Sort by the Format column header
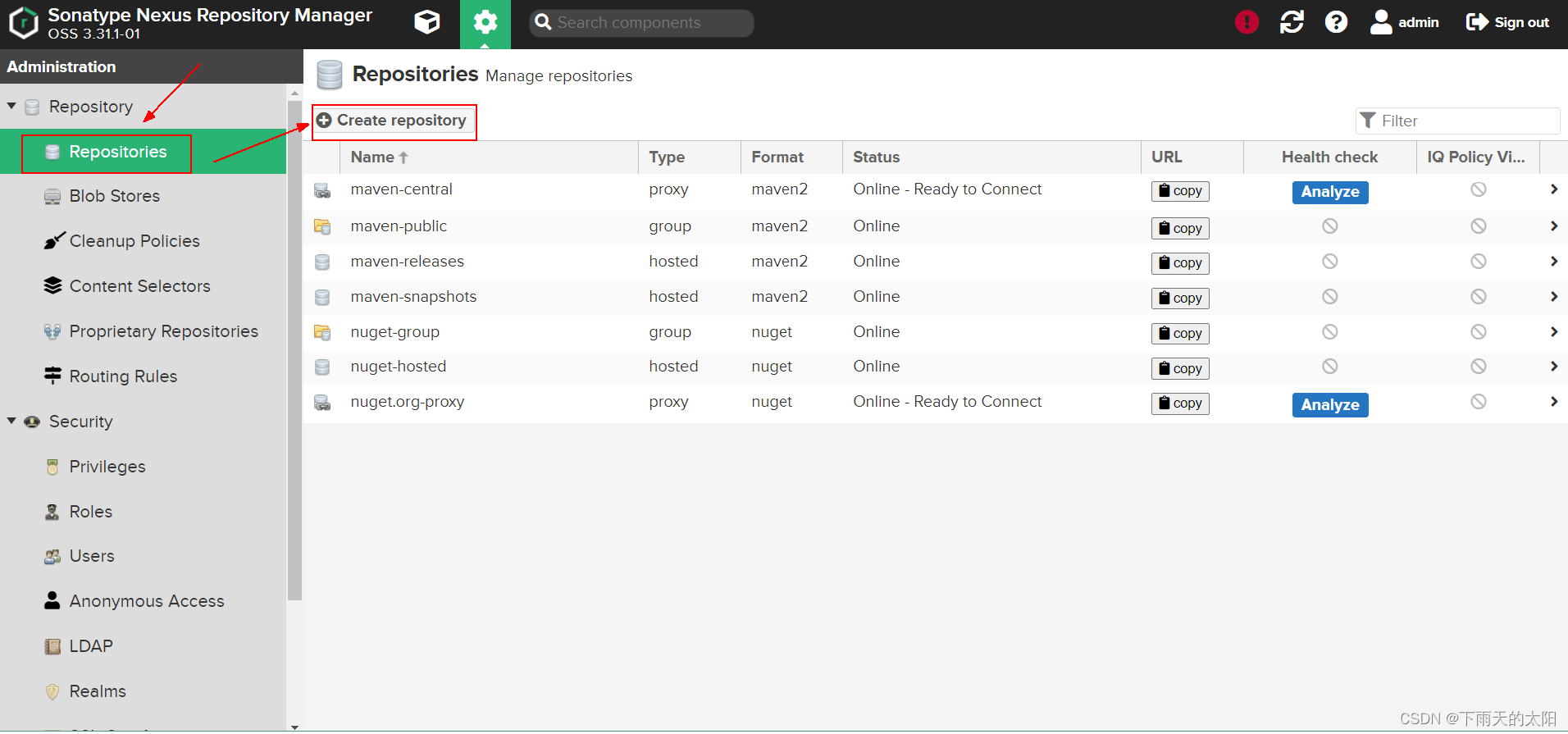Screen dimensions: 1568x734 (791, 157)
